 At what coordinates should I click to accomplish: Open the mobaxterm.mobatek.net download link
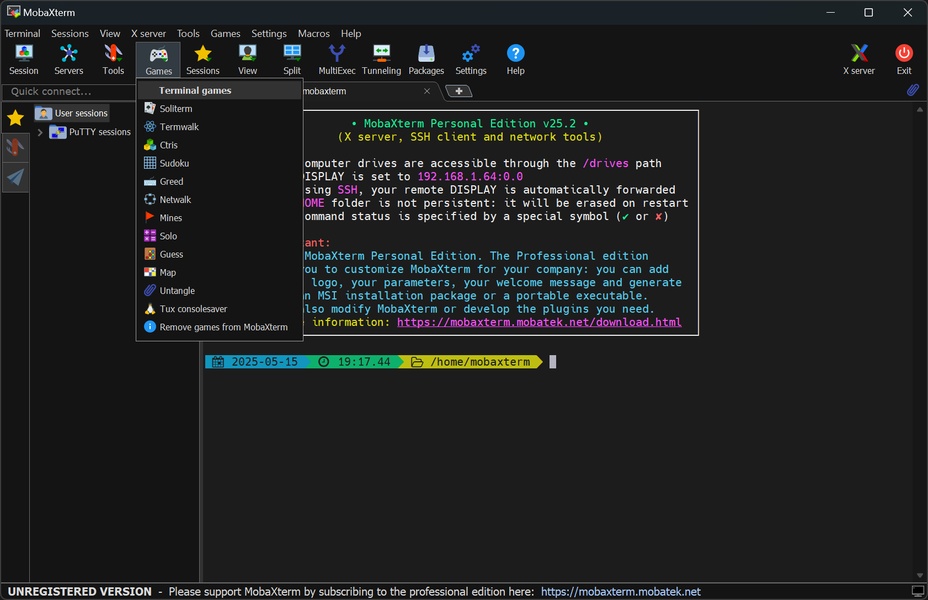click(539, 322)
